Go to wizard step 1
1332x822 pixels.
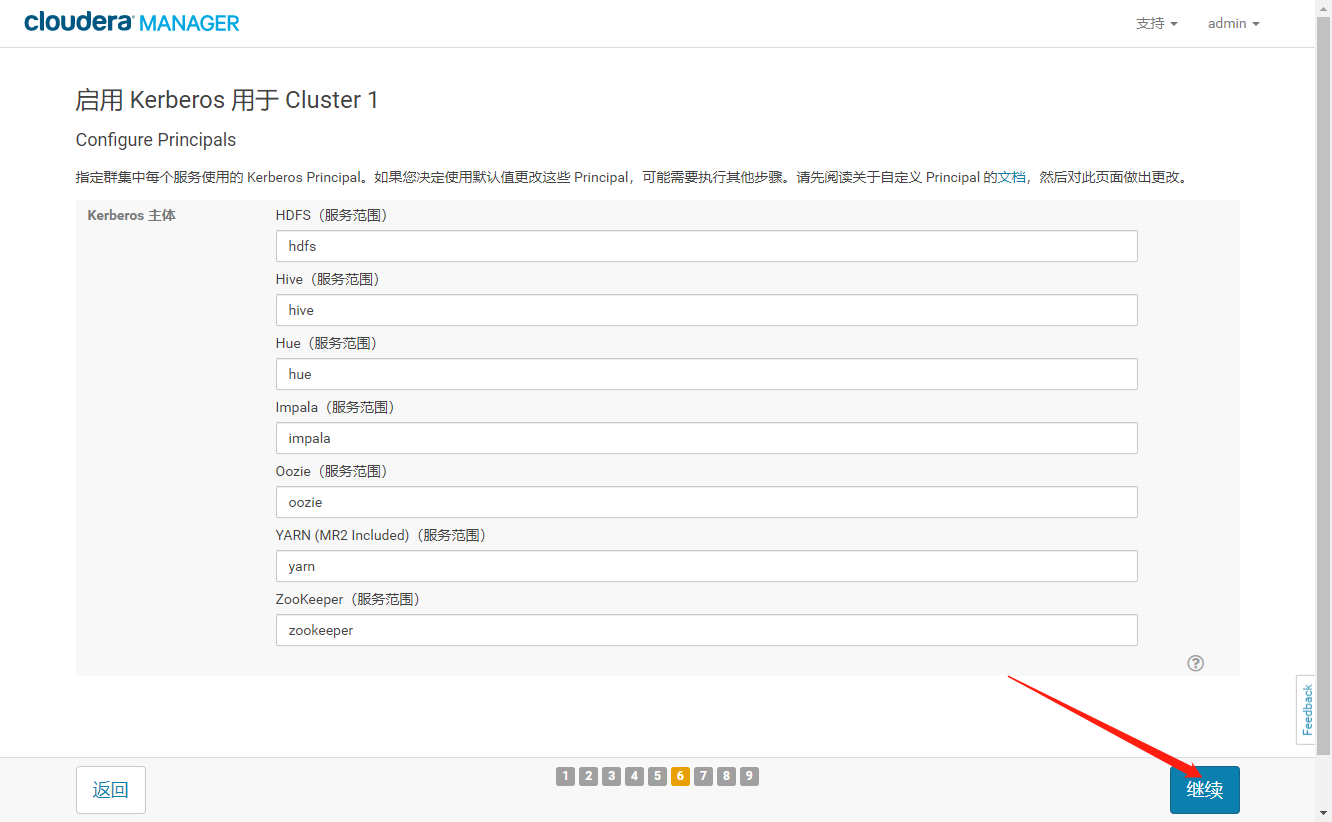click(x=565, y=776)
